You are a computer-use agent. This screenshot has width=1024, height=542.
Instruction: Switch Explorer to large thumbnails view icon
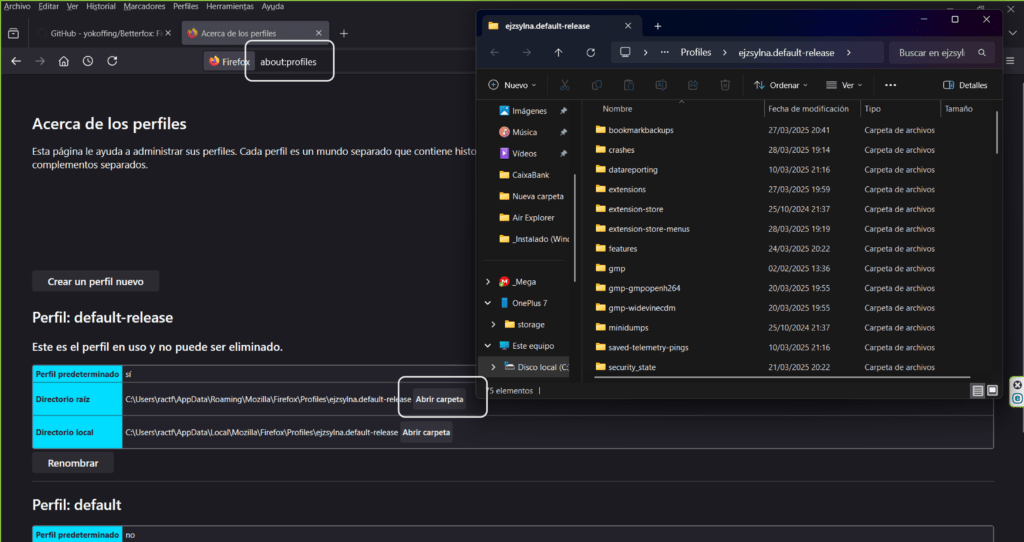pyautogui.click(x=992, y=391)
